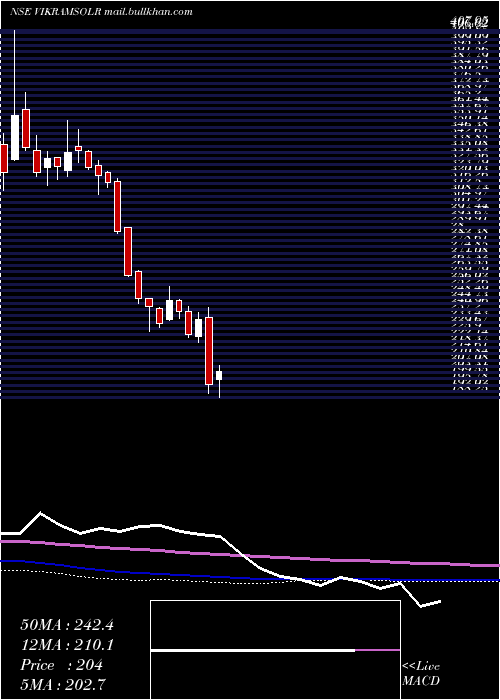Click the Price : 204 readout

[x=62, y=665]
